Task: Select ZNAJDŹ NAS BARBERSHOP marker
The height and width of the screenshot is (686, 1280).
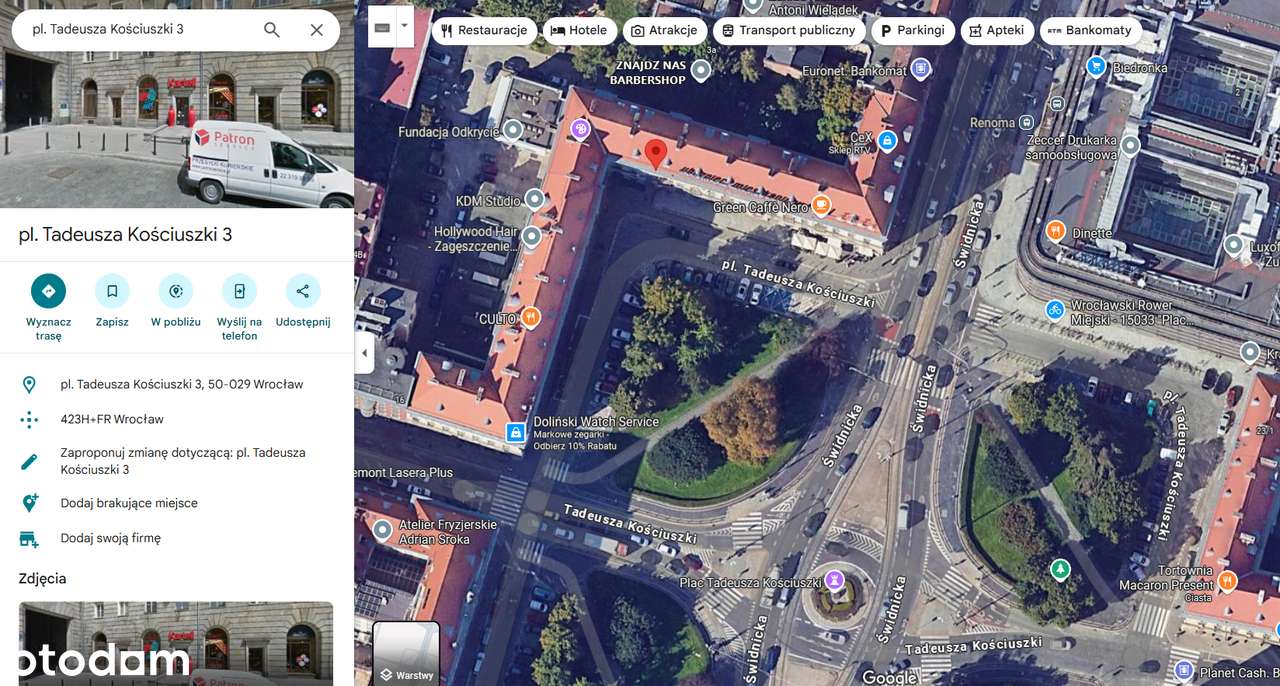Action: [701, 69]
